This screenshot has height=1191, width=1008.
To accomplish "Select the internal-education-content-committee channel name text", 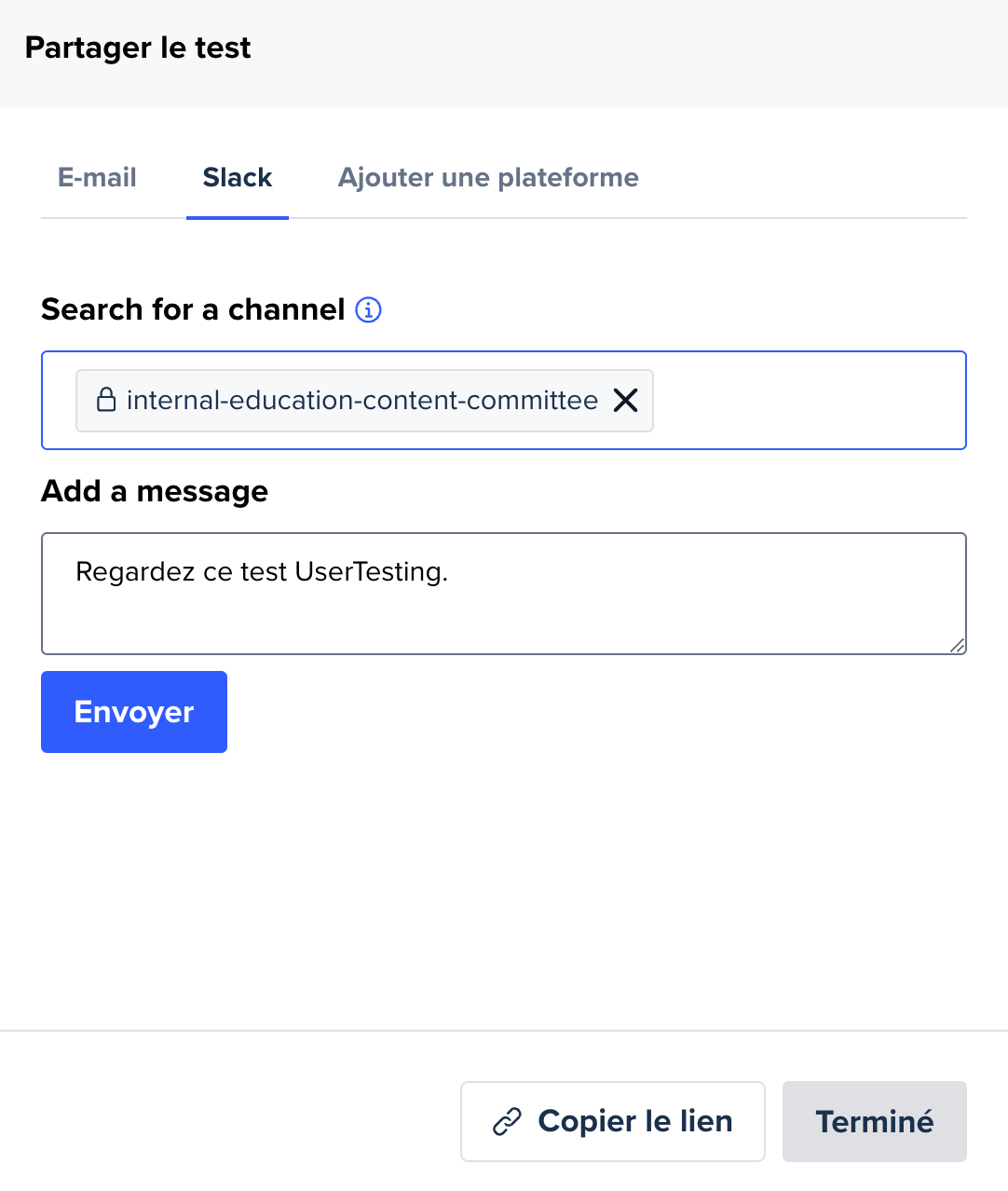I will [x=362, y=401].
